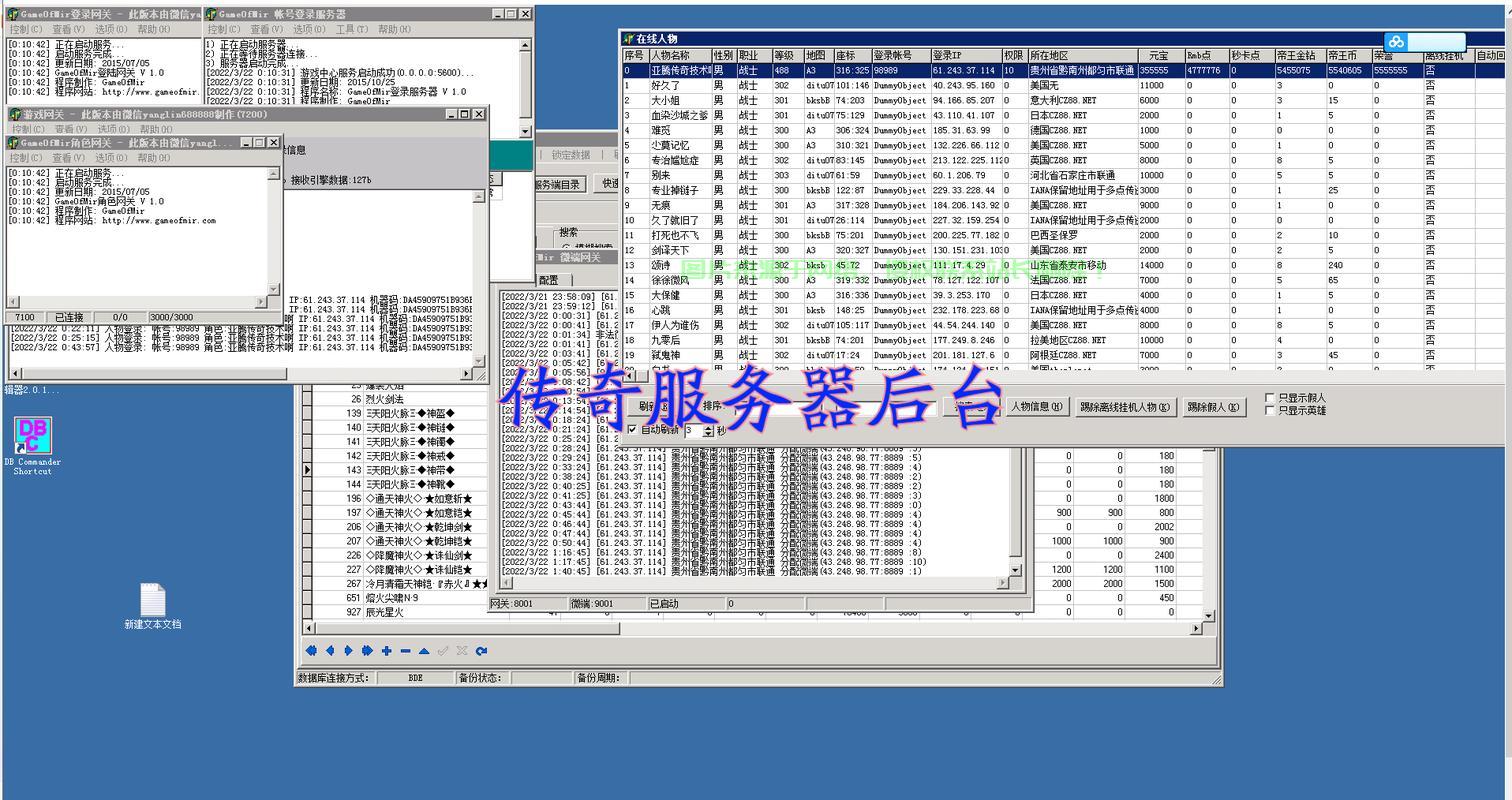Viewport: 1512px width, 800px height.
Task: Insert a new record with plus icon
Action: (x=387, y=651)
